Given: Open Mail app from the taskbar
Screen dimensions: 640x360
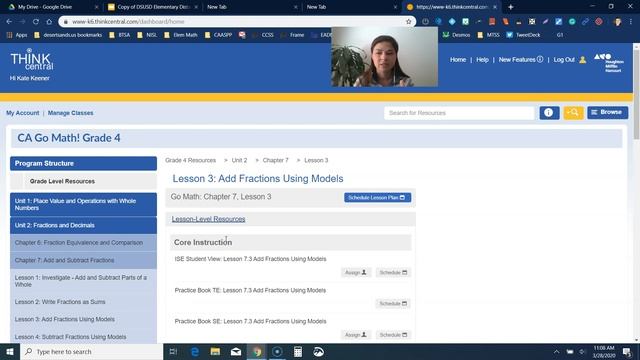Looking at the screenshot, I should point(236,351).
